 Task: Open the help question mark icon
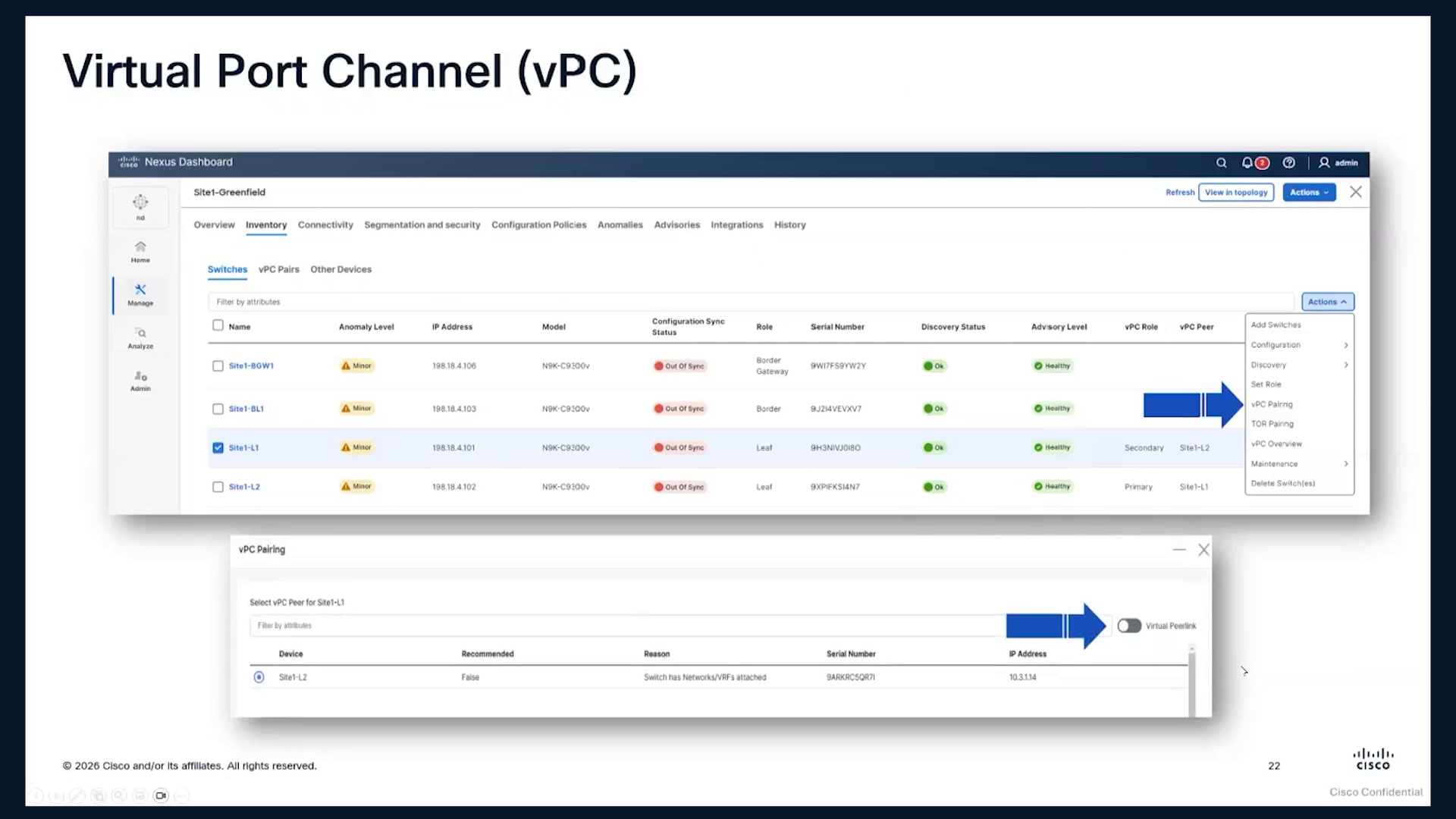tap(1288, 162)
